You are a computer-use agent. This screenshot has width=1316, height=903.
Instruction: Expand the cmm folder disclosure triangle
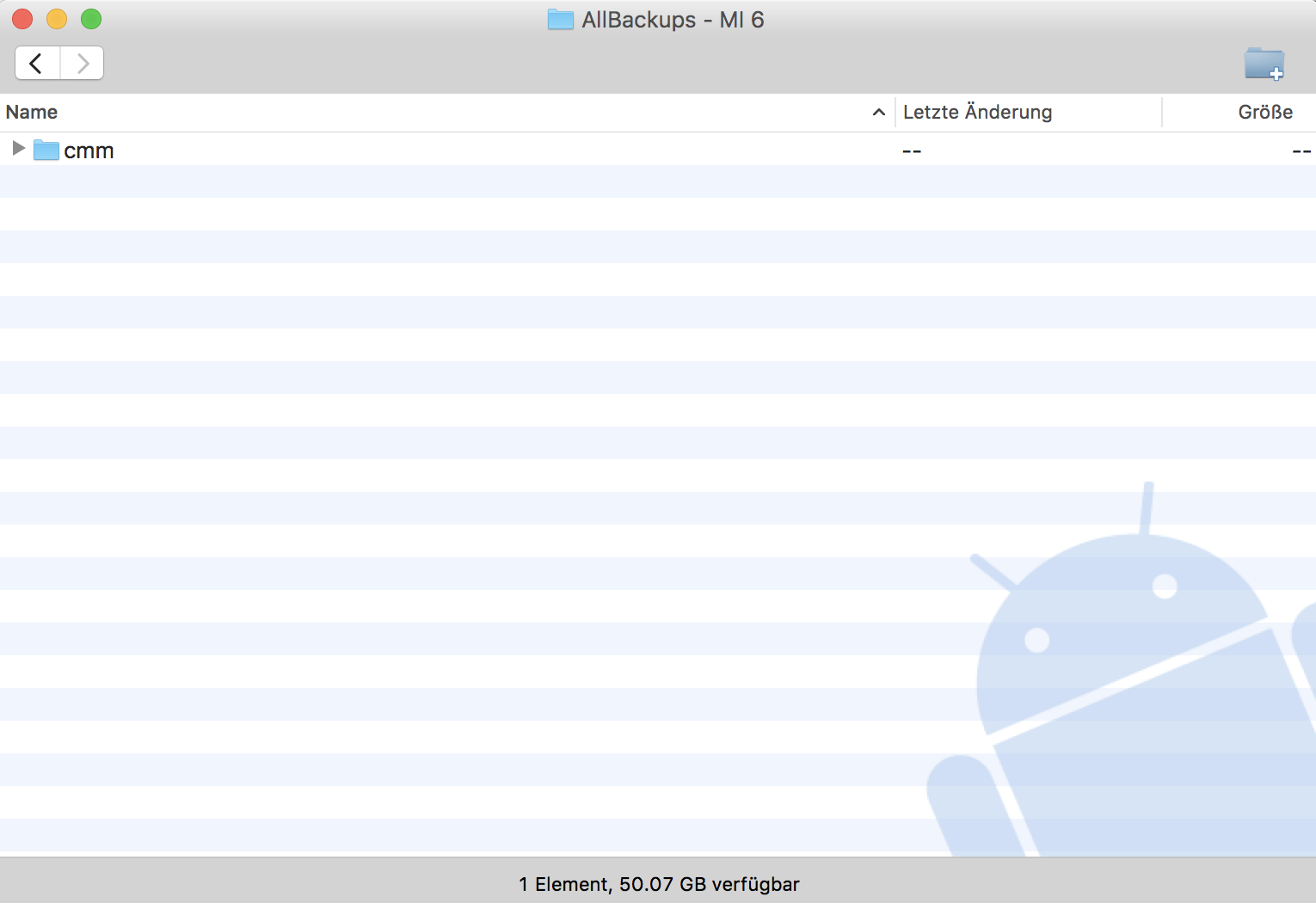coord(18,149)
